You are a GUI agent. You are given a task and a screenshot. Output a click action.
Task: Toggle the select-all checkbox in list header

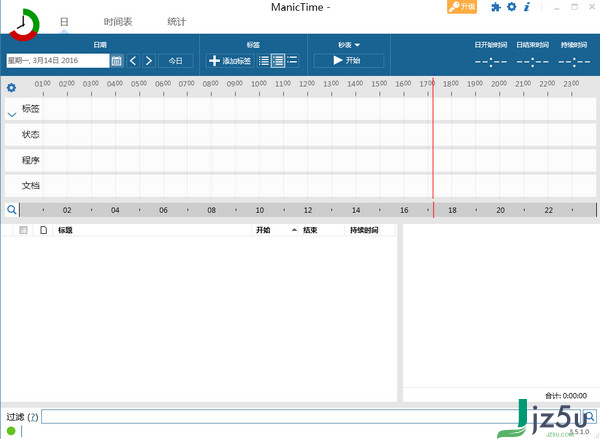[23, 230]
